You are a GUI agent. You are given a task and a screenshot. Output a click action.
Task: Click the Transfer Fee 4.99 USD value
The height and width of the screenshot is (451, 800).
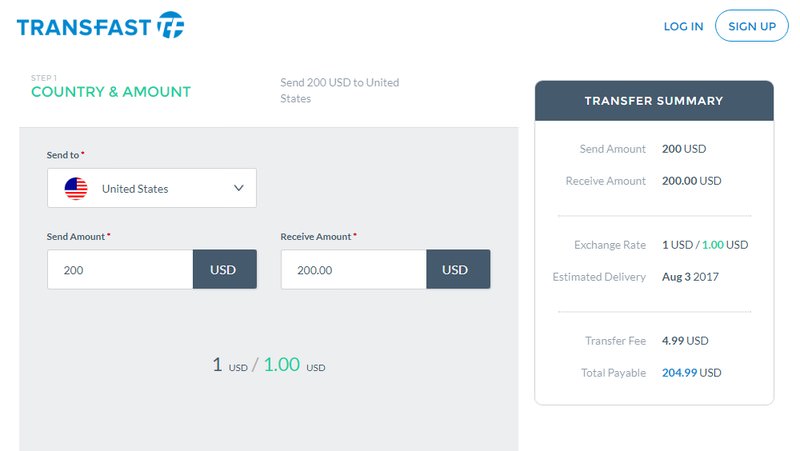[685, 341]
